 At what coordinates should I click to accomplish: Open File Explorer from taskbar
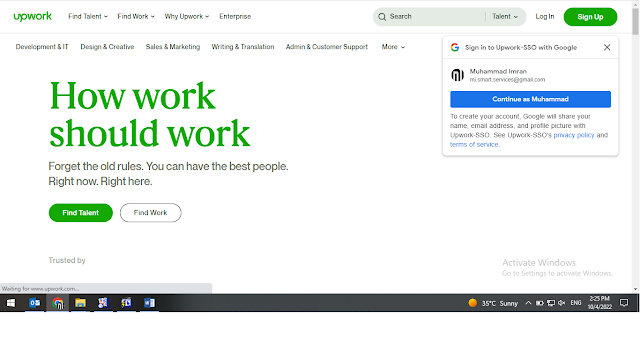click(80, 303)
